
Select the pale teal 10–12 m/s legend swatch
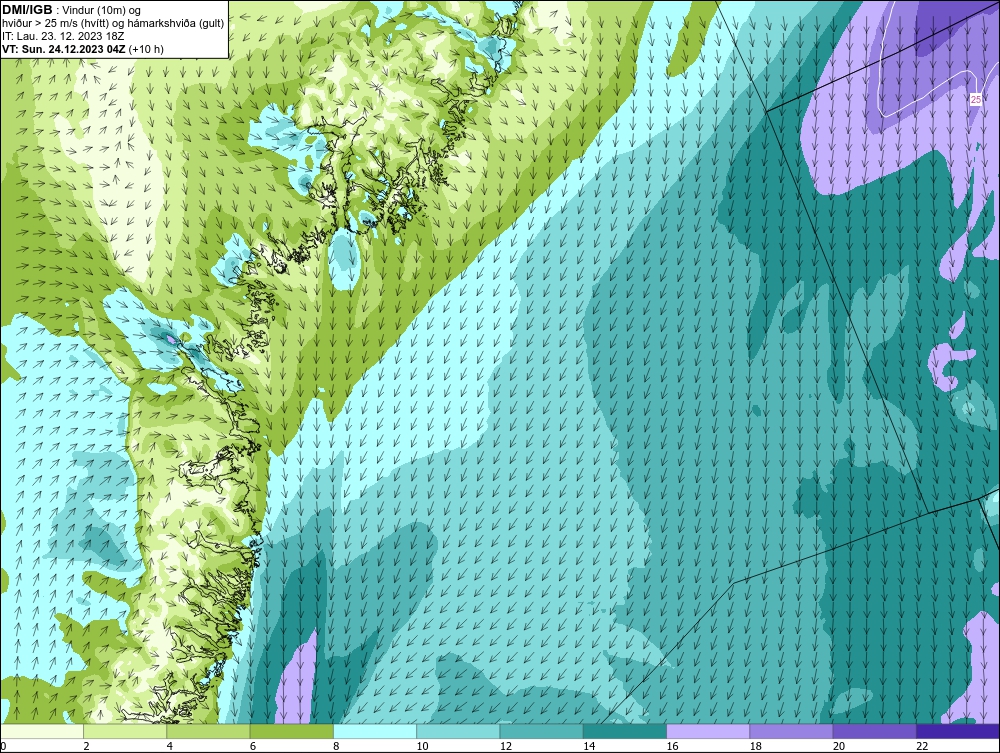(458, 731)
